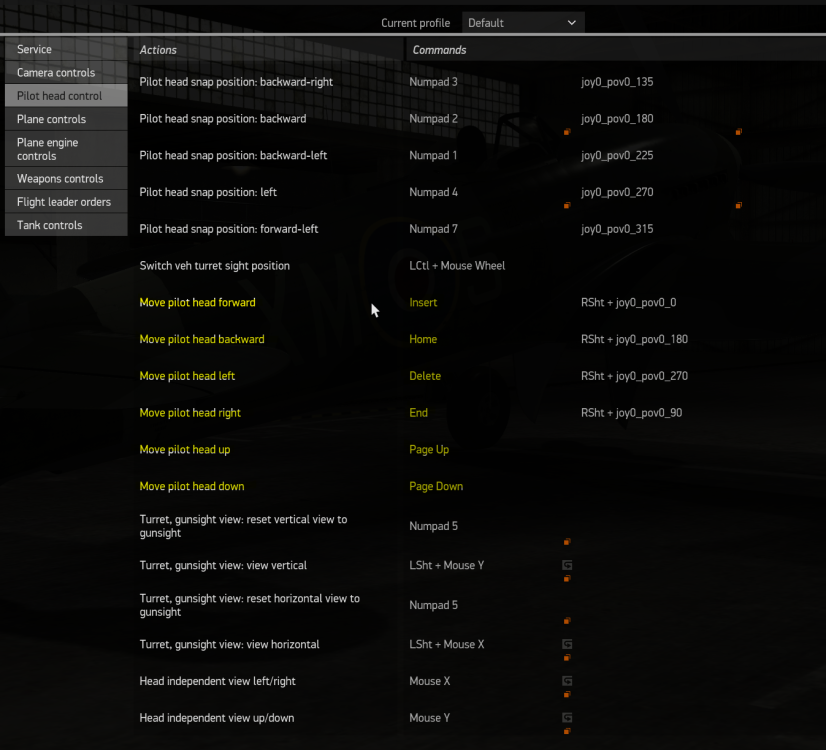Toggle axis inversion for the Mouse Y command
Viewport: 826px width, 750px height.
tap(567, 717)
